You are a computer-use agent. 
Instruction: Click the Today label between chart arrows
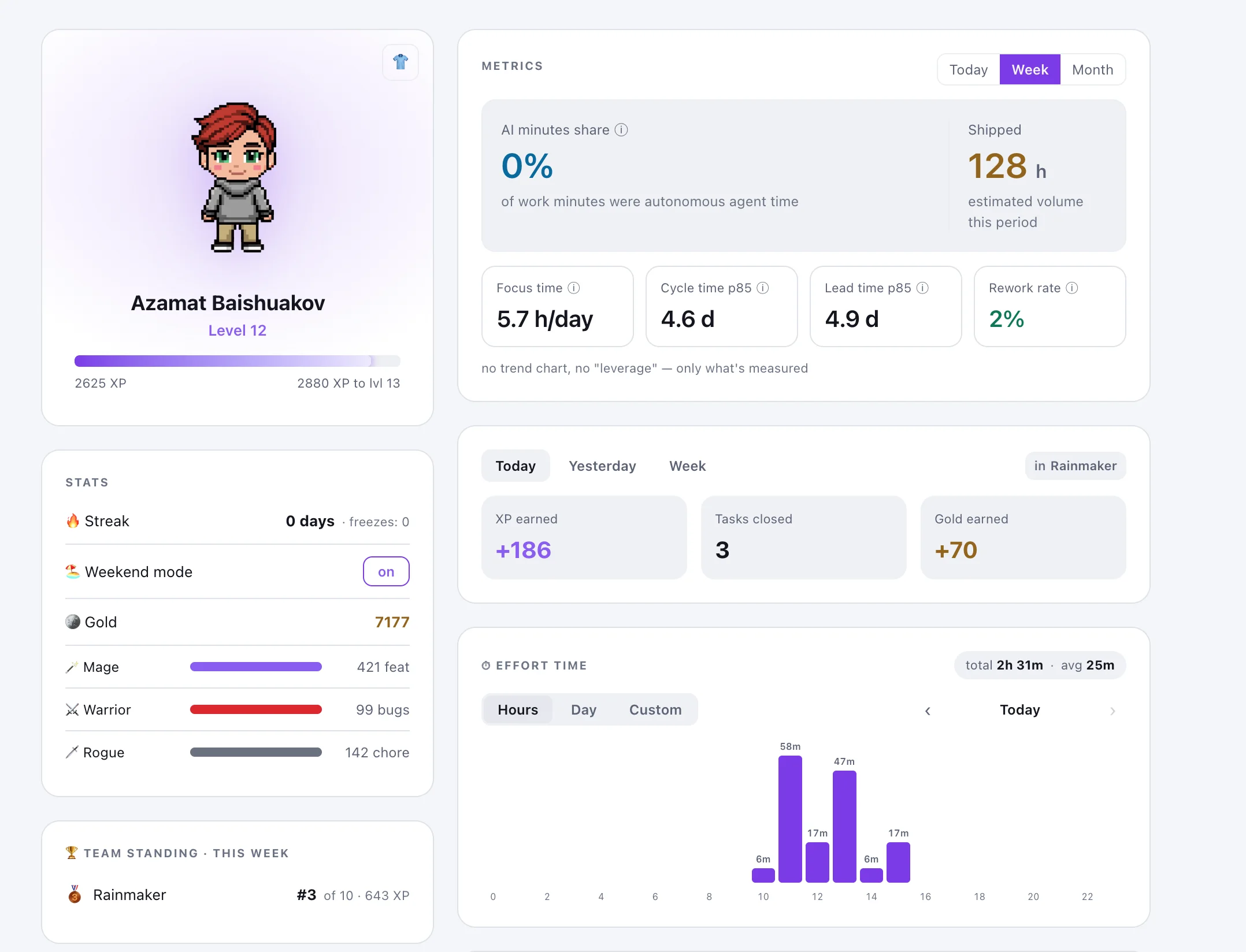1020,710
